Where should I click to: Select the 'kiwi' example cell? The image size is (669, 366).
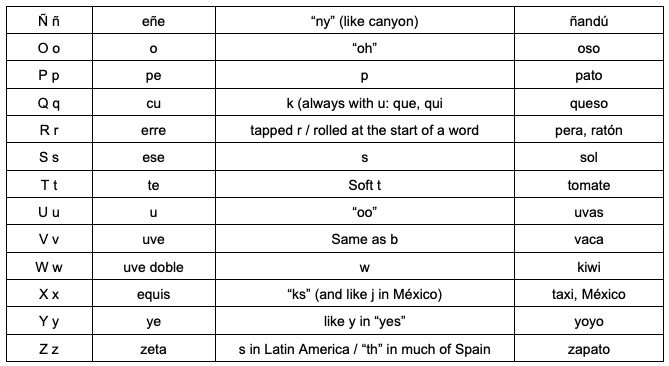589,266
